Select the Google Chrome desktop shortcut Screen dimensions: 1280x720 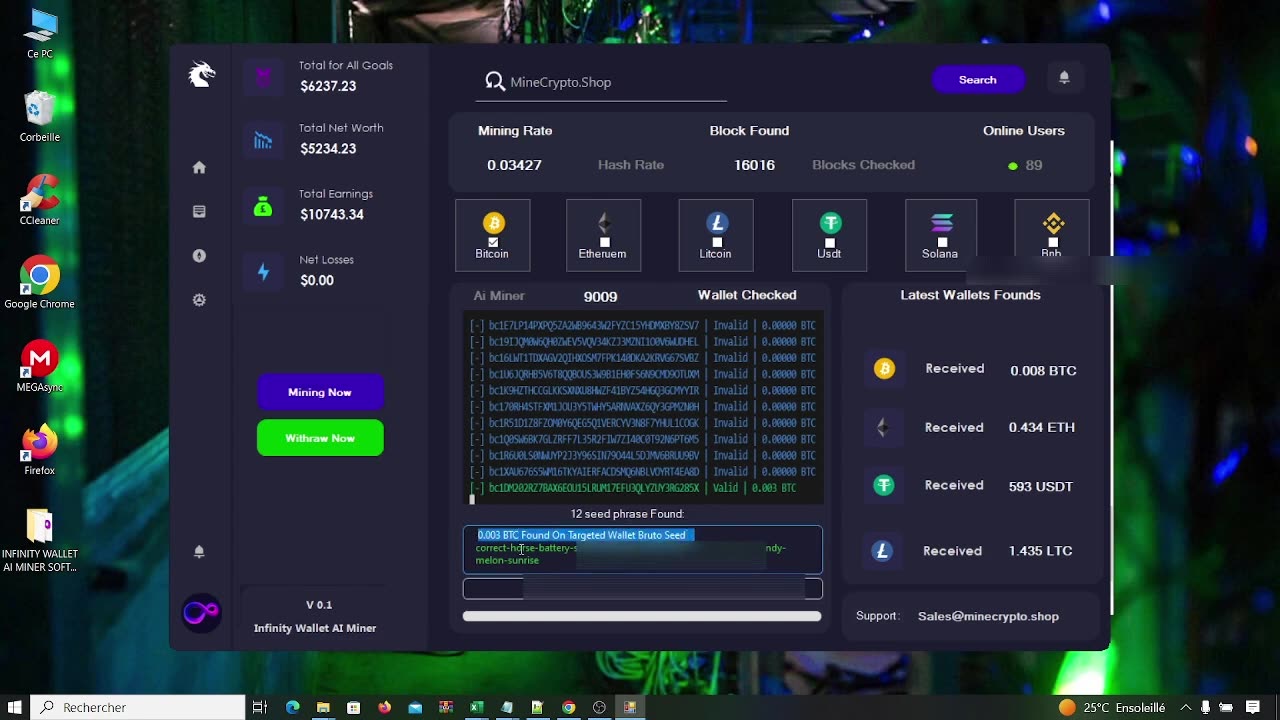[x=40, y=283]
